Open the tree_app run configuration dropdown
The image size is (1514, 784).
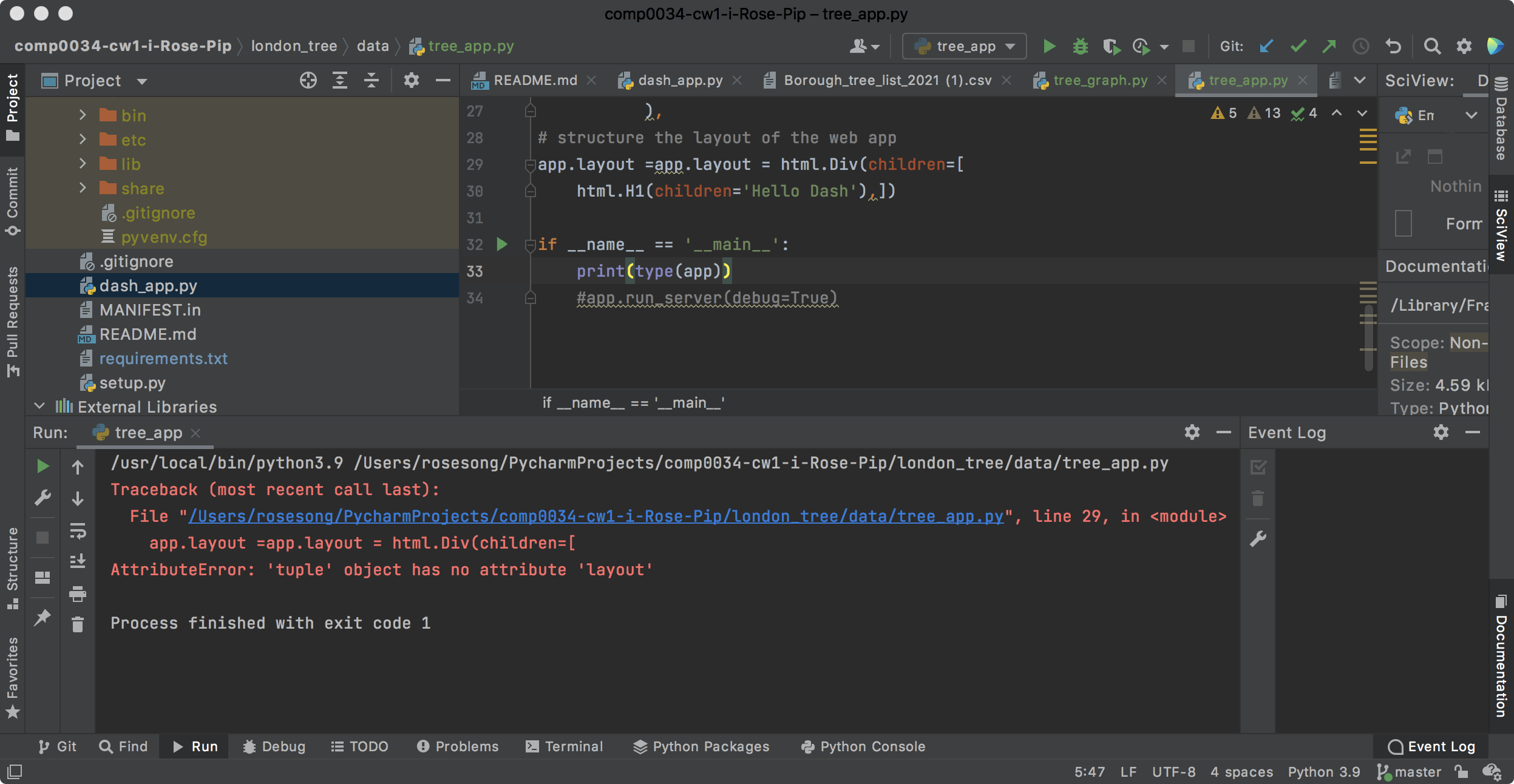coord(965,46)
